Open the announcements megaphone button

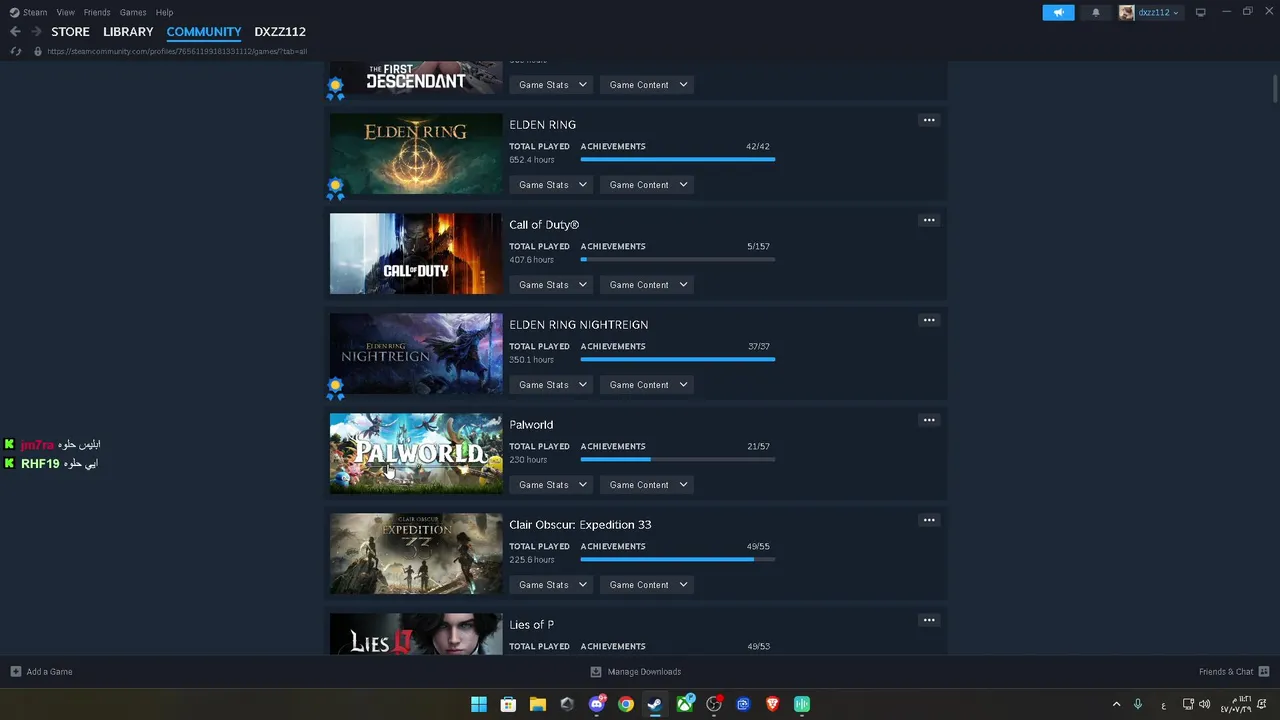tap(1058, 12)
